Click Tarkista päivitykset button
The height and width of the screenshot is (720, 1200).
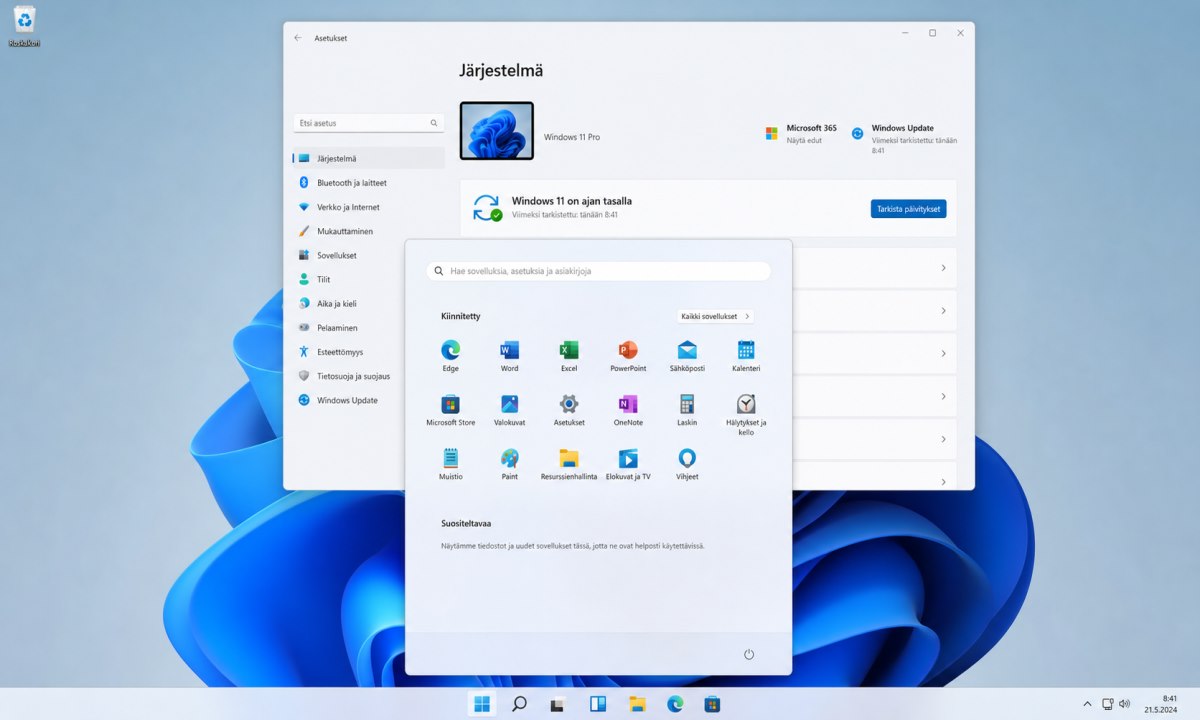[x=908, y=209]
